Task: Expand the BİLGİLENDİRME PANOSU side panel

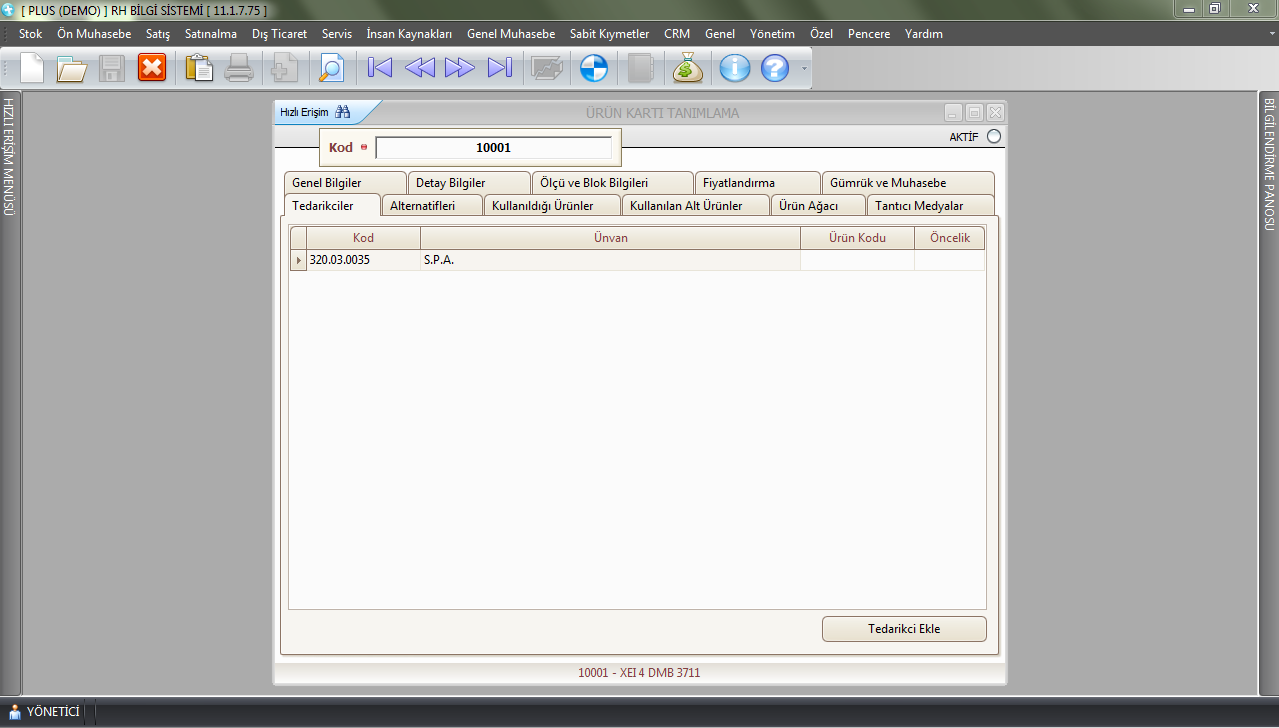Action: tap(1269, 164)
